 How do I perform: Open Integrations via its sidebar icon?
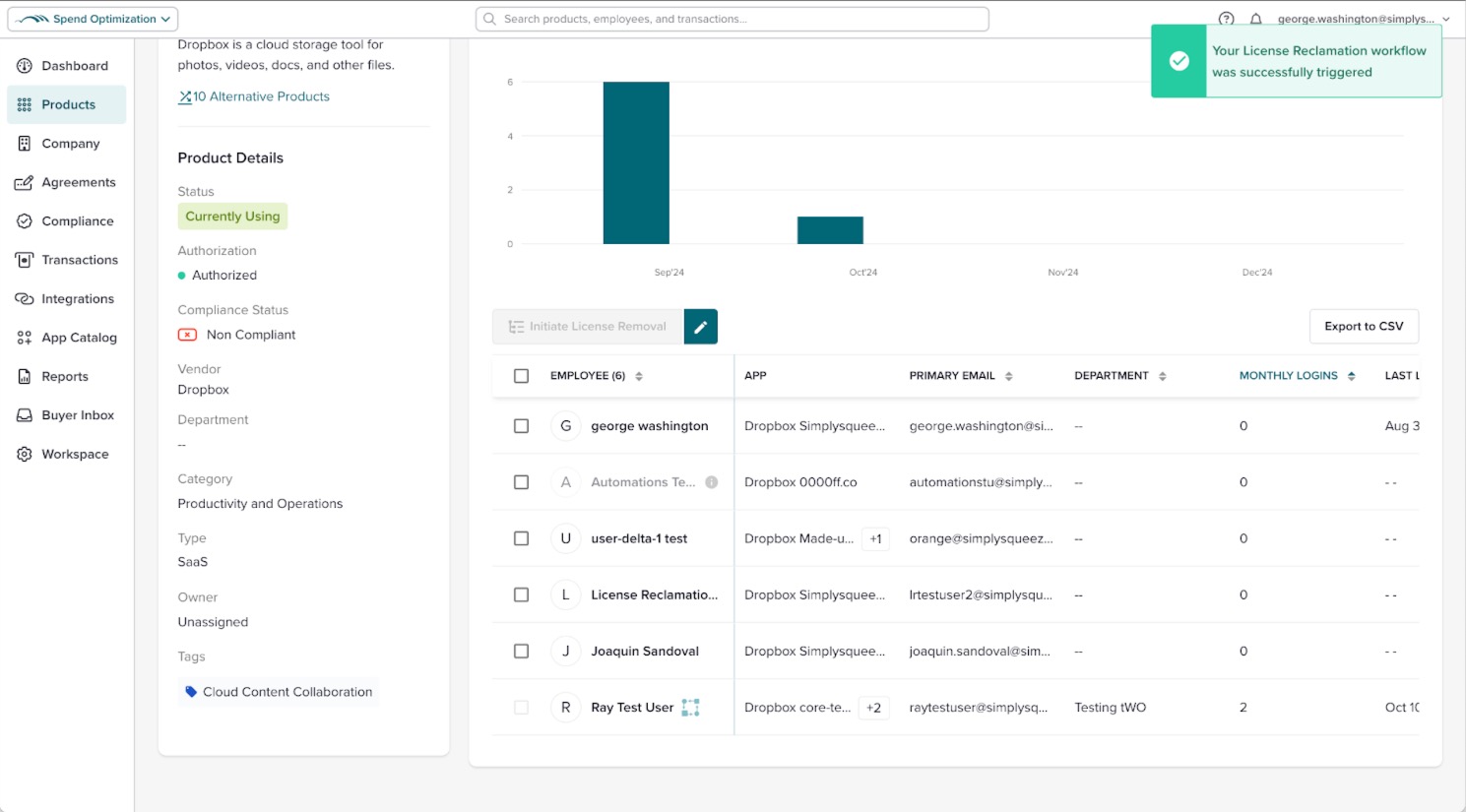pos(23,298)
